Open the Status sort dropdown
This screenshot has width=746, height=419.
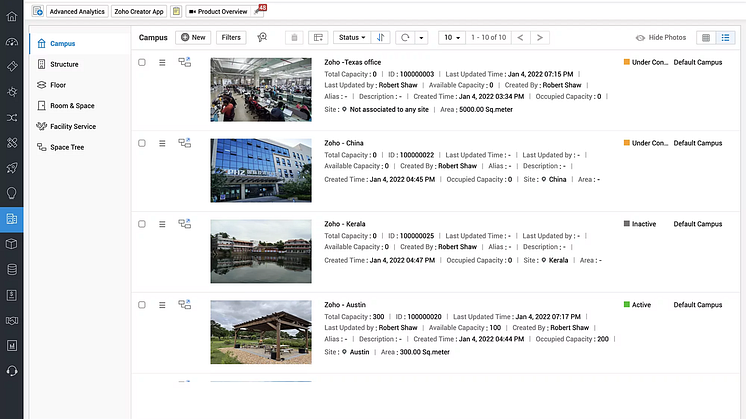click(x=352, y=38)
